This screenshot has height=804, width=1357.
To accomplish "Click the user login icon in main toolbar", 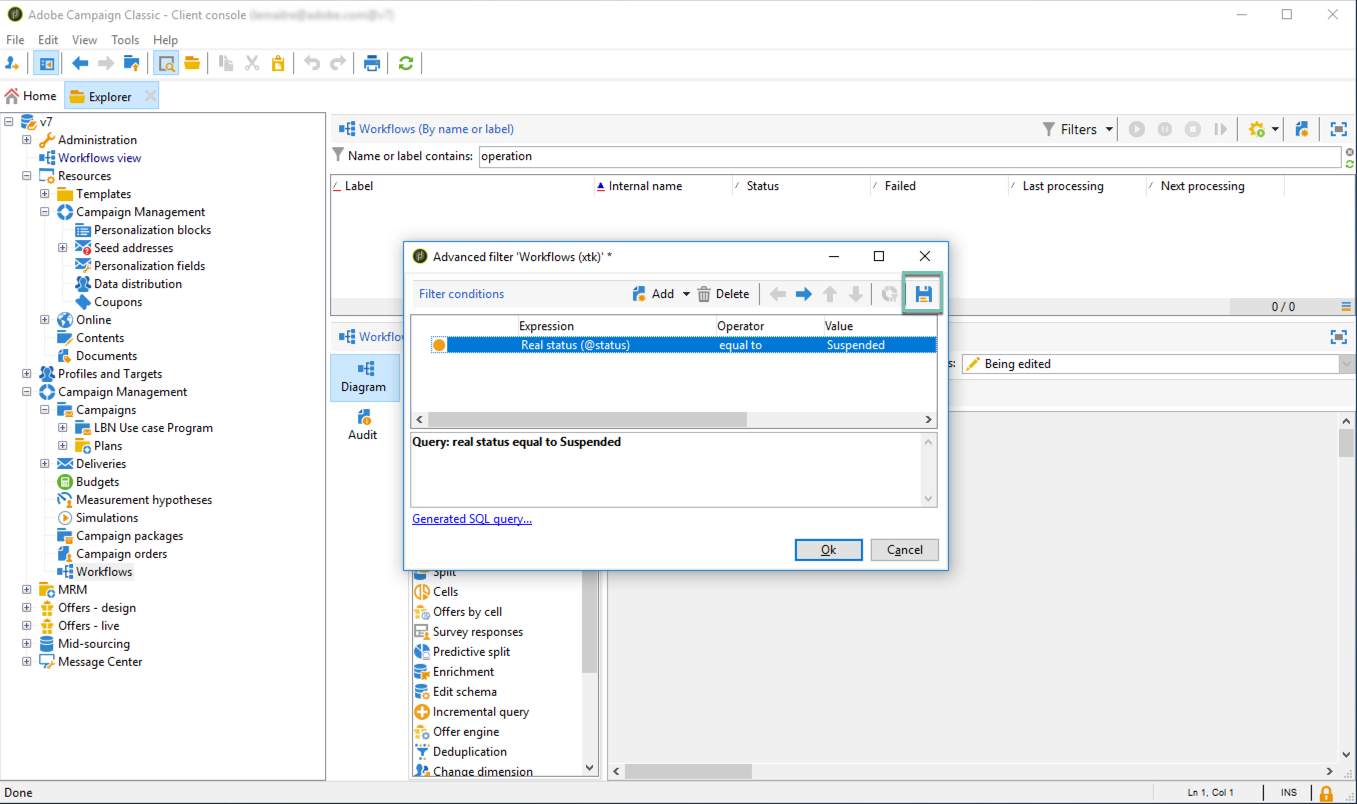I will click(13, 63).
